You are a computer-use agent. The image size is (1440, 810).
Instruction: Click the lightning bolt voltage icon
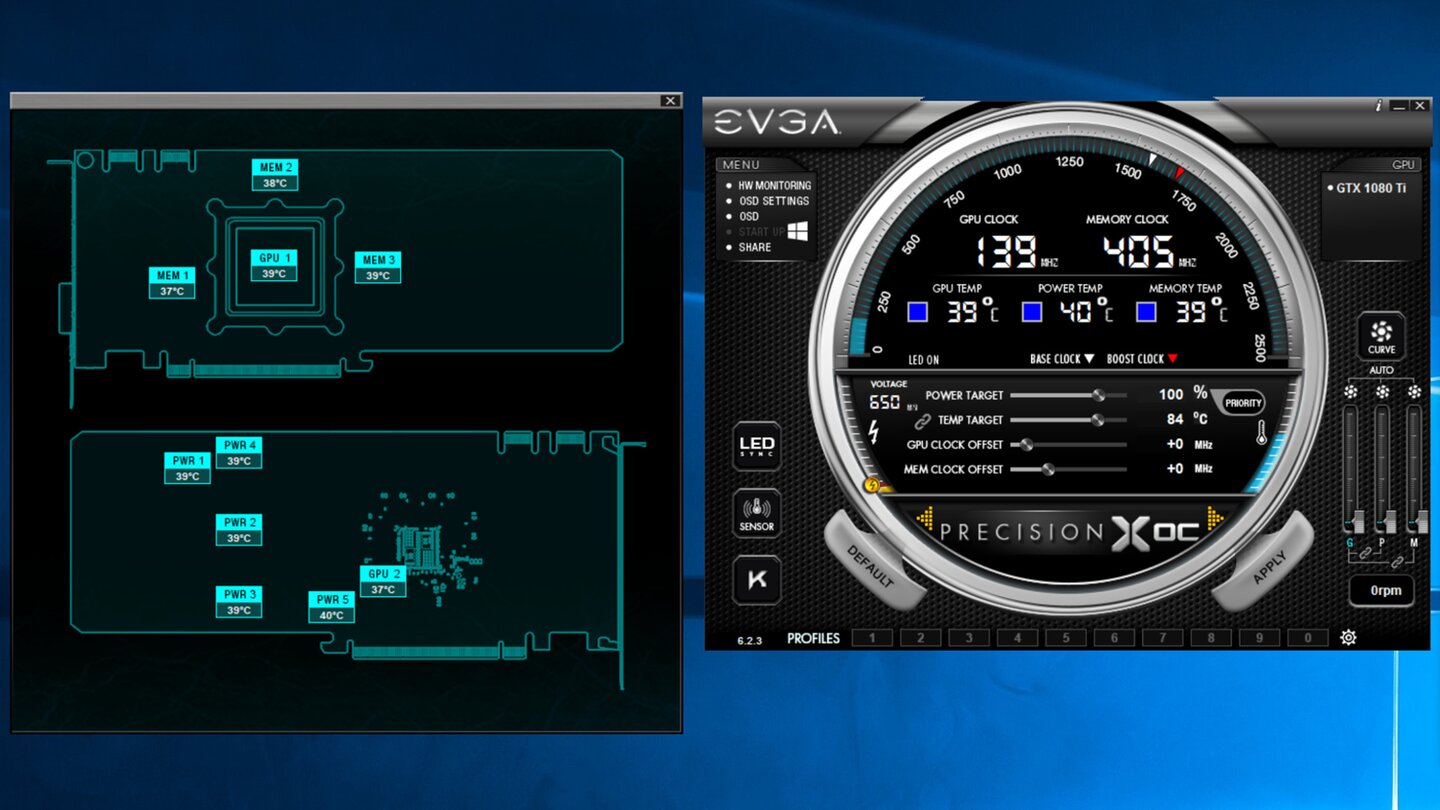[x=874, y=432]
